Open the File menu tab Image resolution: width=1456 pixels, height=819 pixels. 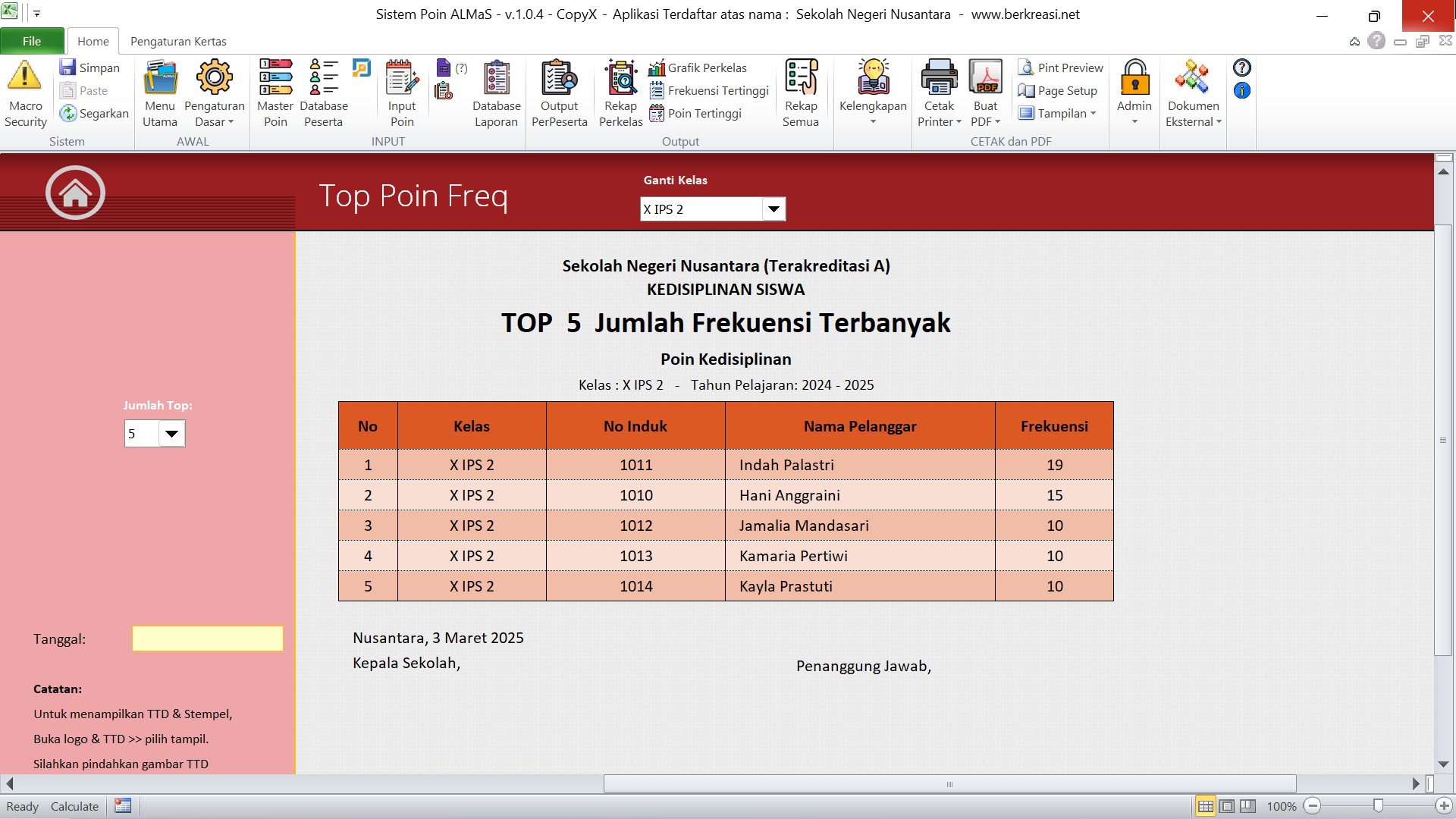(x=32, y=41)
